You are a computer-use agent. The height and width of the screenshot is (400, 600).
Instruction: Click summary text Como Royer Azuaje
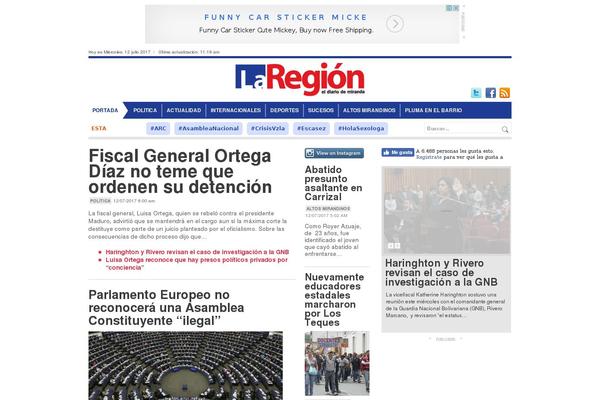coord(333,240)
